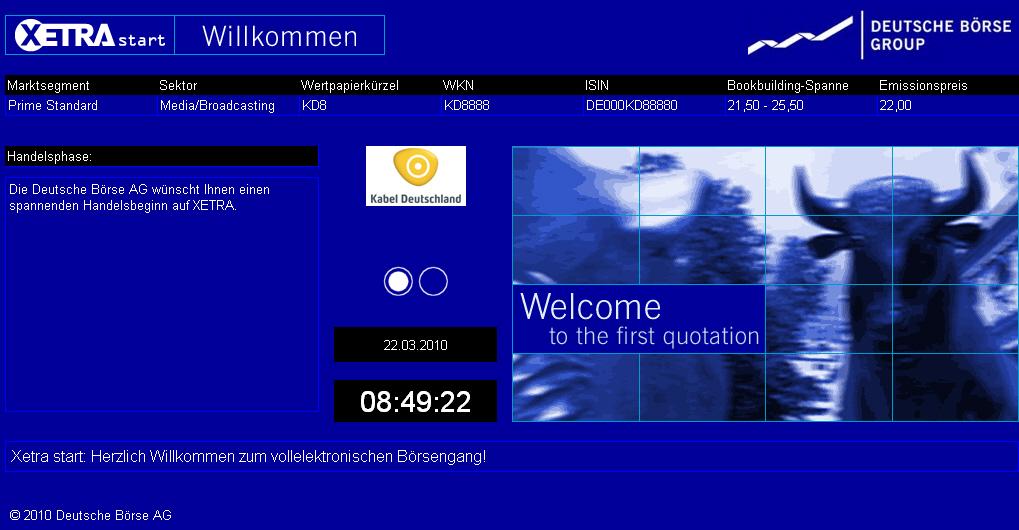Click the Bookbuilding-Spanne column header
The image size is (1019, 530).
coord(788,85)
